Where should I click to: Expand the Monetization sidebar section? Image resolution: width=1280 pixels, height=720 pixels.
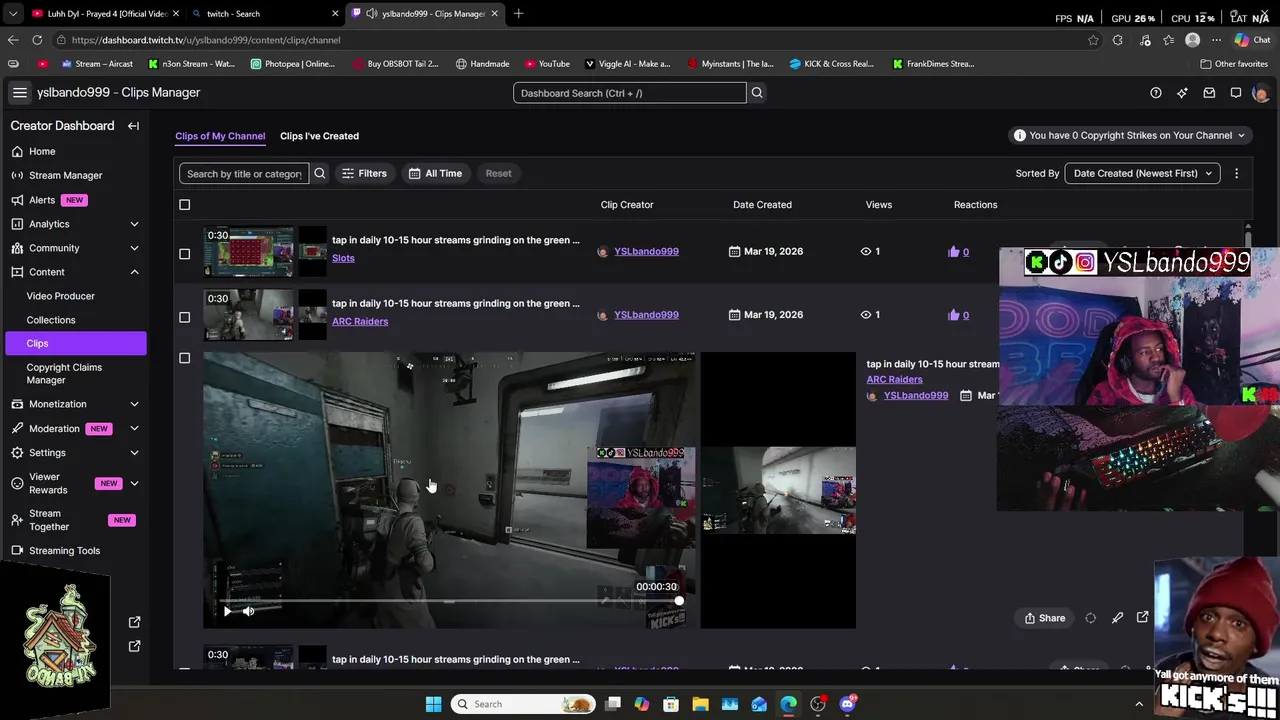point(134,404)
